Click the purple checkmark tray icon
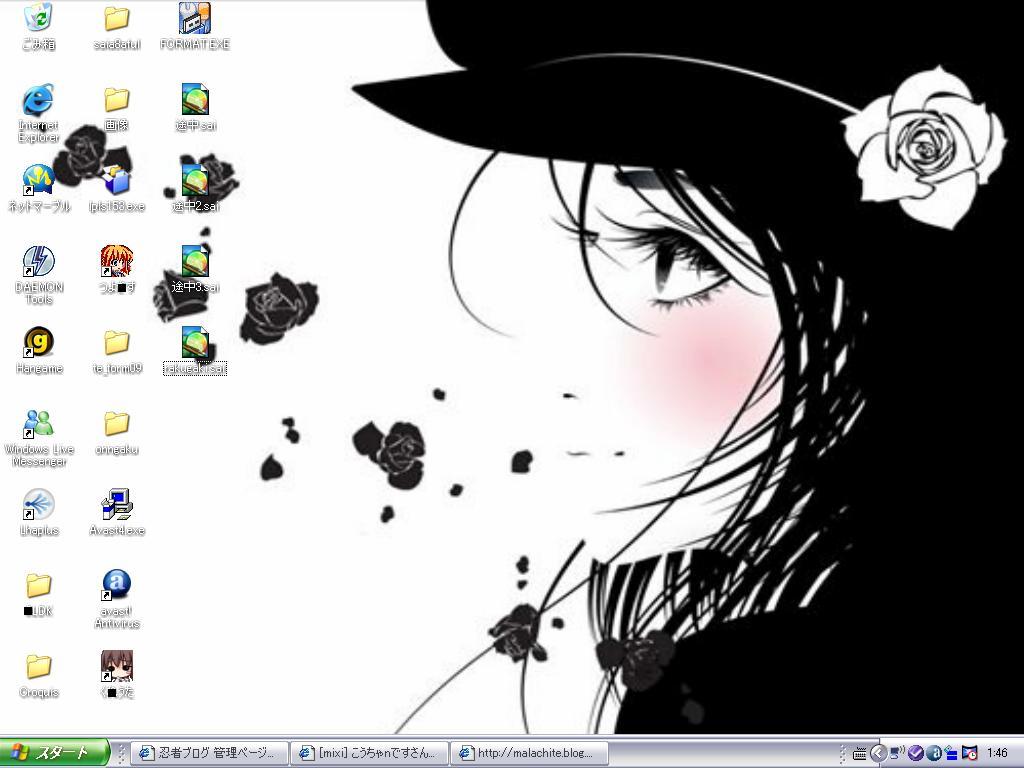The image size is (1024, 768). pyautogui.click(x=916, y=754)
